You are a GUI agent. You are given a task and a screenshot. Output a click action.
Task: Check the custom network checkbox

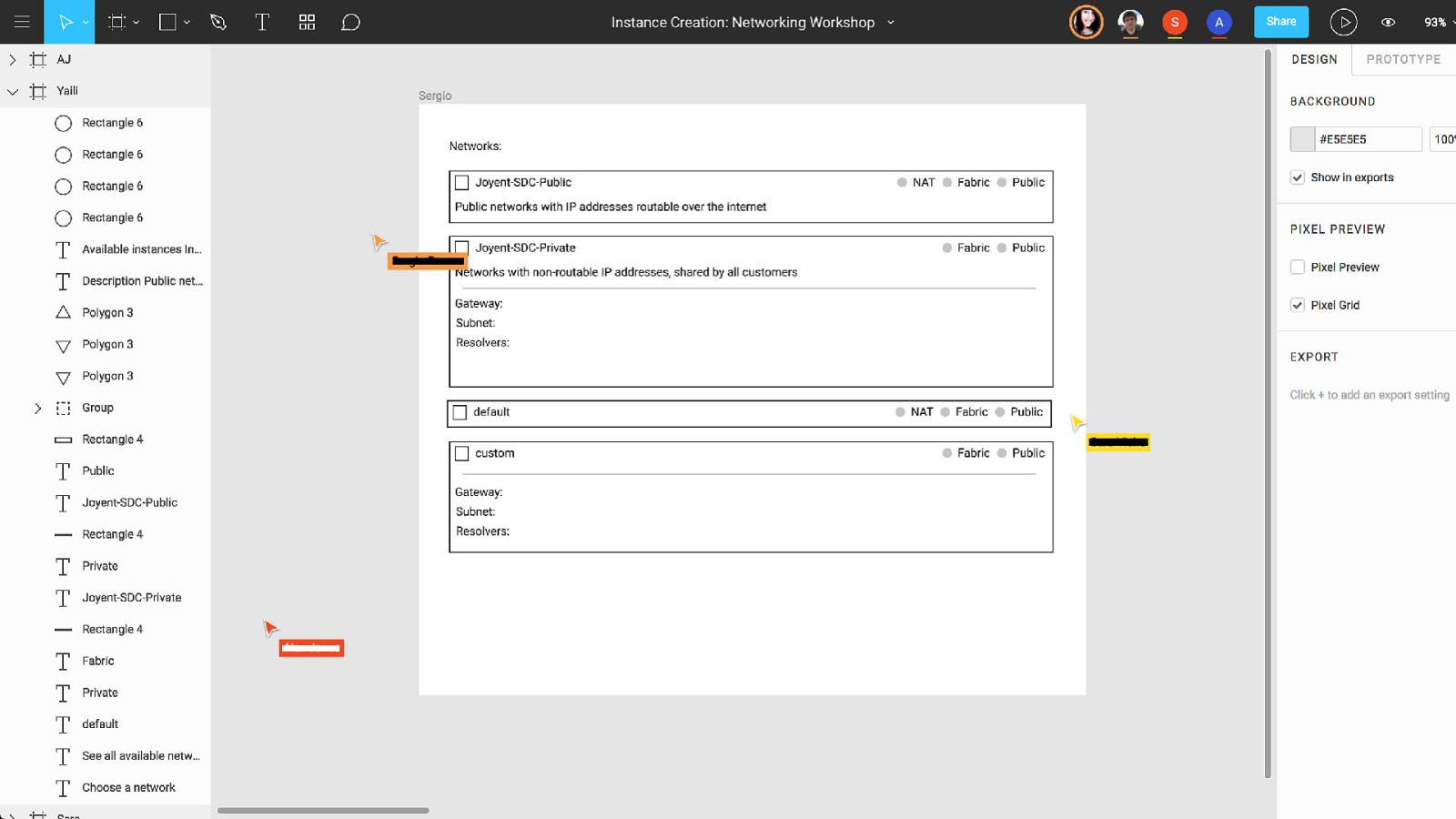pyautogui.click(x=462, y=453)
